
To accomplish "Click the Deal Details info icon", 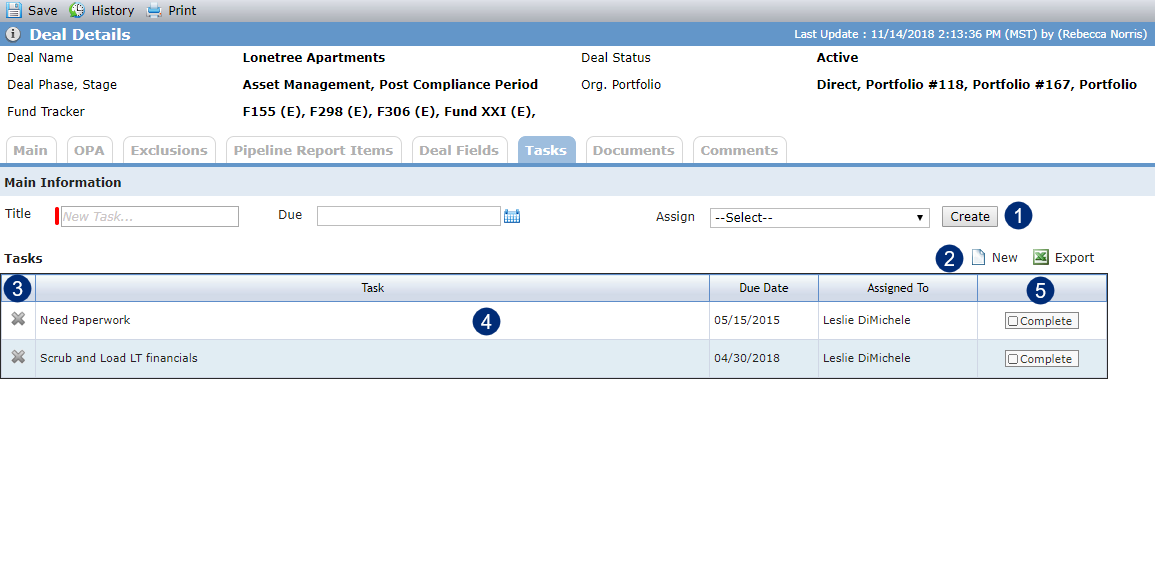I will (13, 35).
